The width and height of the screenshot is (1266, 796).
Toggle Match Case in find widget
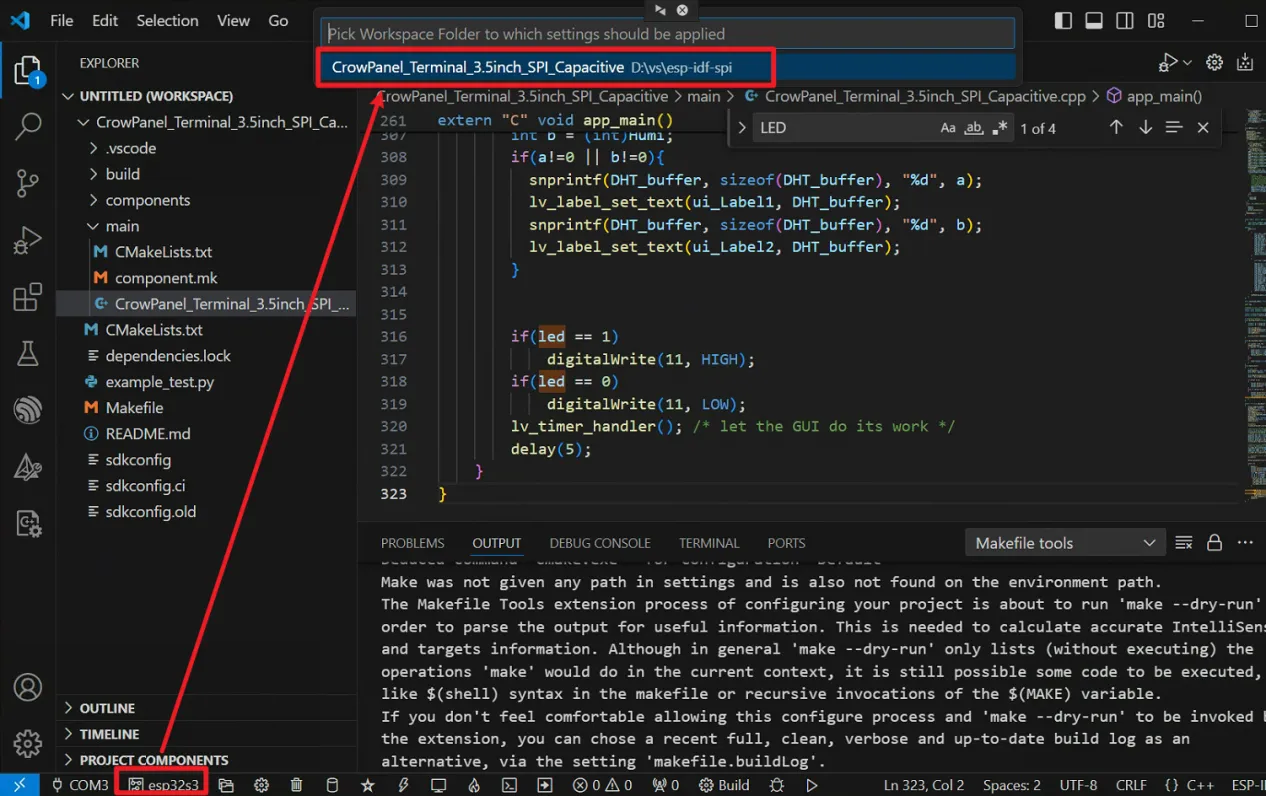click(x=948, y=128)
